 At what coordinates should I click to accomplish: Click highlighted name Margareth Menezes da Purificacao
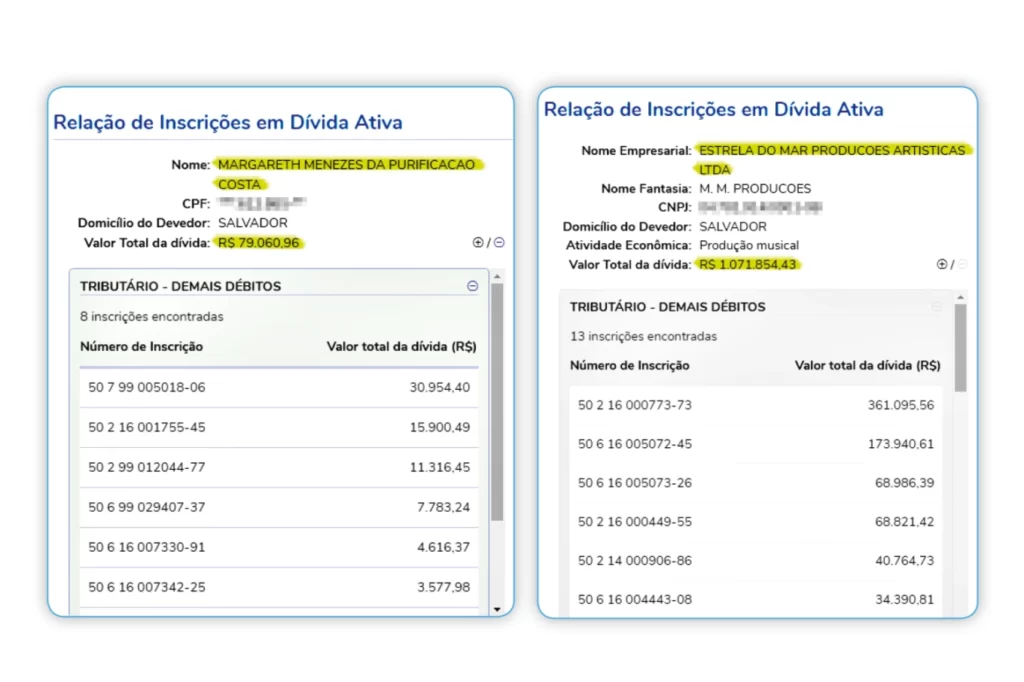click(347, 165)
